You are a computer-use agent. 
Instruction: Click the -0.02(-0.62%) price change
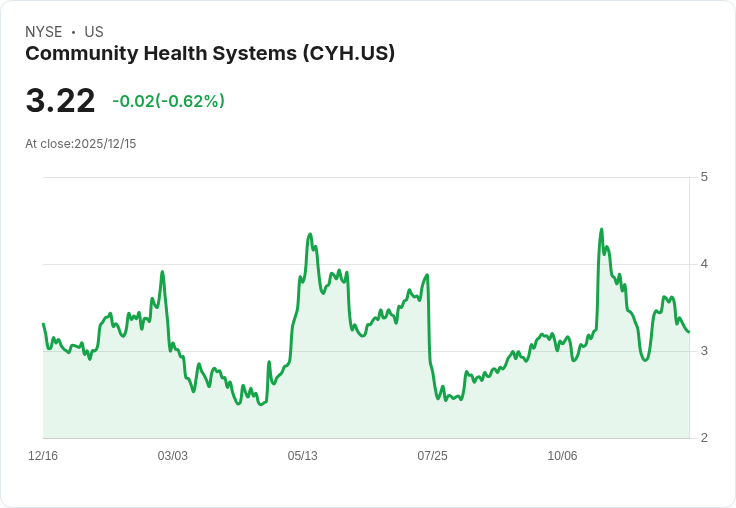coord(169,101)
